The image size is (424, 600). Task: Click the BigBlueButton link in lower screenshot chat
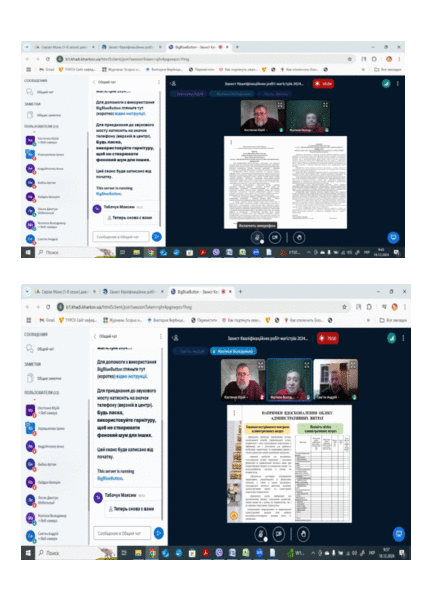pos(109,478)
